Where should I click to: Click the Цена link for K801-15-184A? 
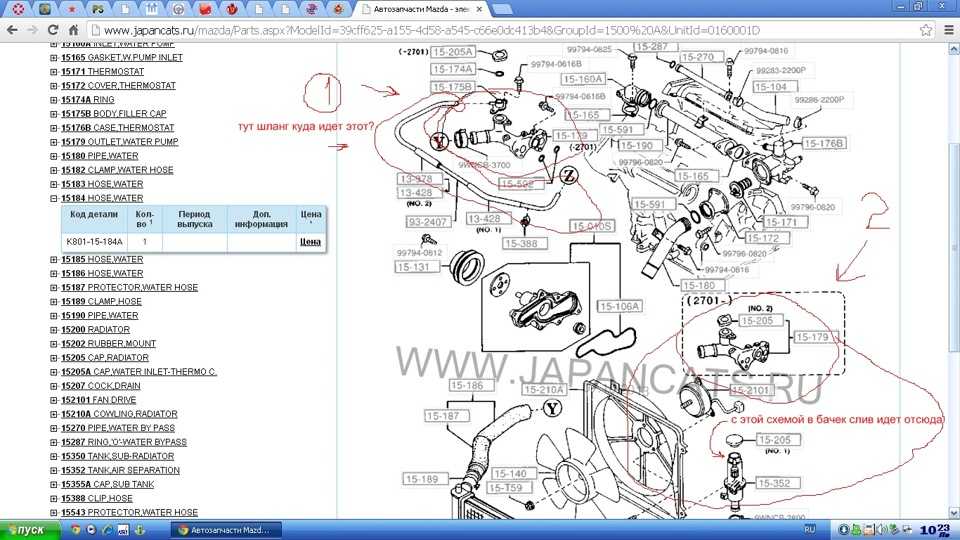tap(310, 242)
